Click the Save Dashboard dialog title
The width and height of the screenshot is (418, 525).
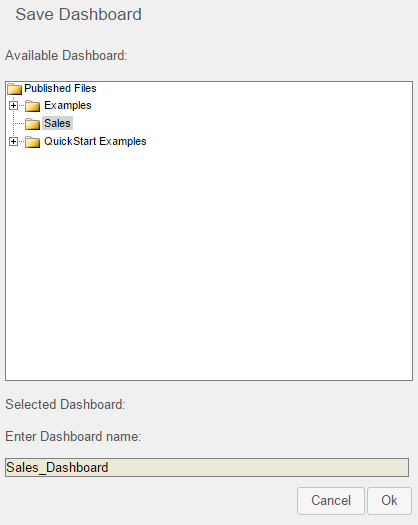[78, 14]
